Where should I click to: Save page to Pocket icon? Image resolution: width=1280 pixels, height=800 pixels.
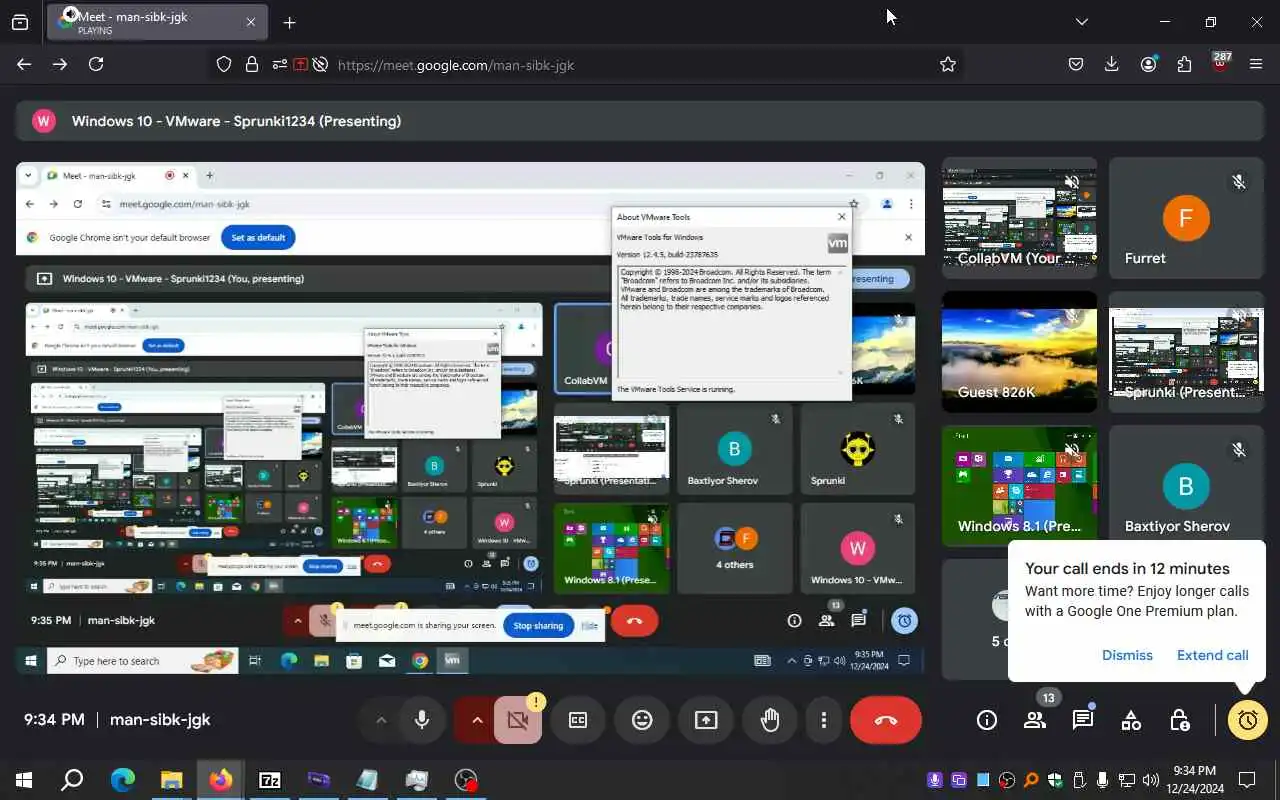pyautogui.click(x=1076, y=64)
